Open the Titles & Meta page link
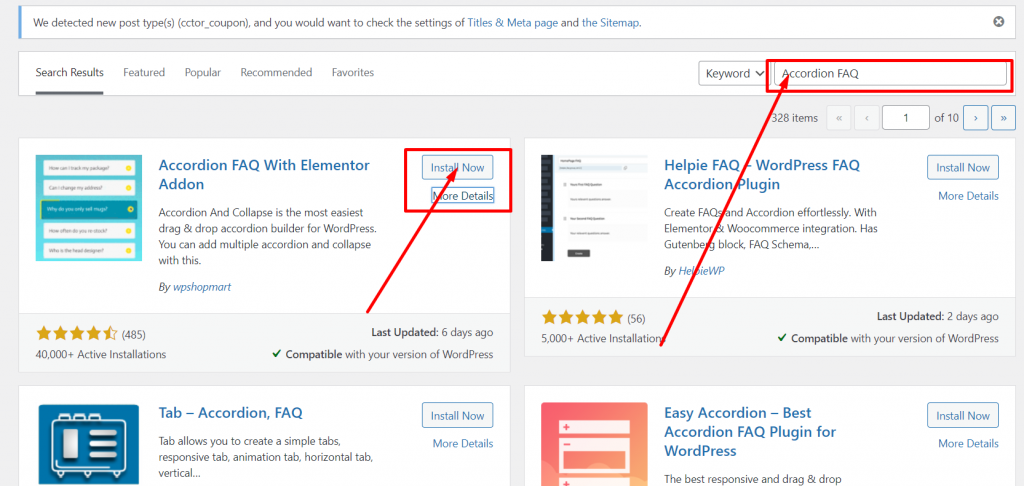The height and width of the screenshot is (486, 1024). tap(513, 22)
